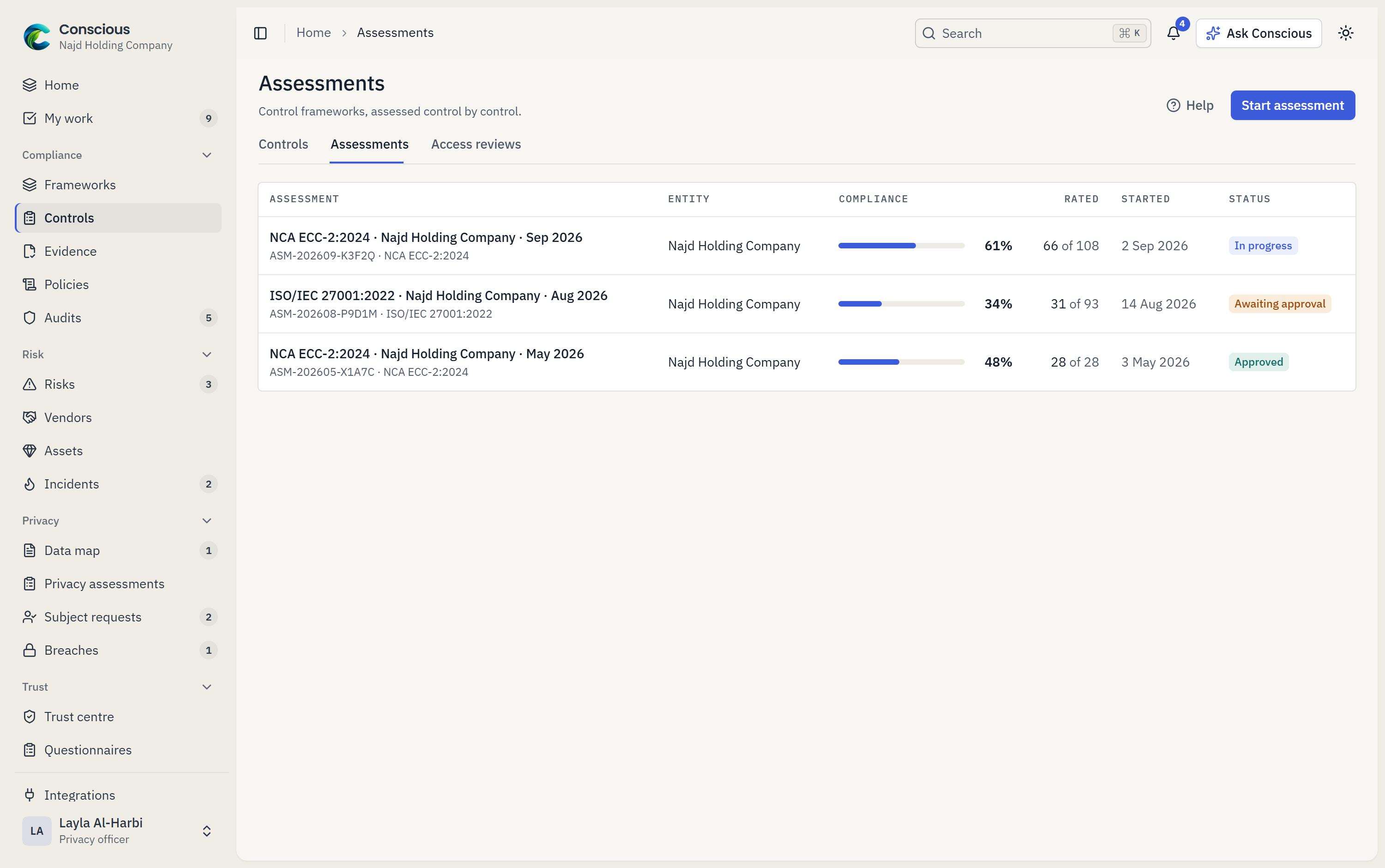Switch to the Controls tab

(283, 145)
